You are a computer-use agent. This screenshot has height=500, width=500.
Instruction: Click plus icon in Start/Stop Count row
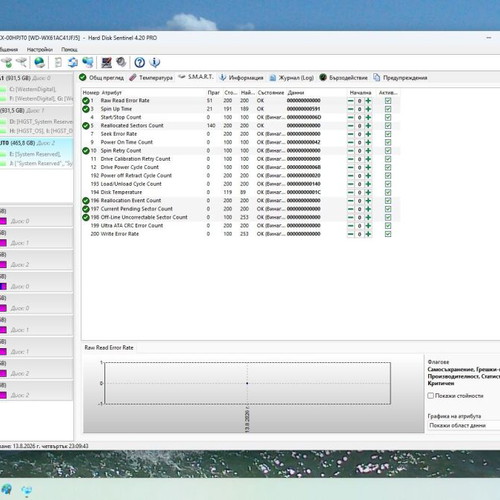click(368, 117)
